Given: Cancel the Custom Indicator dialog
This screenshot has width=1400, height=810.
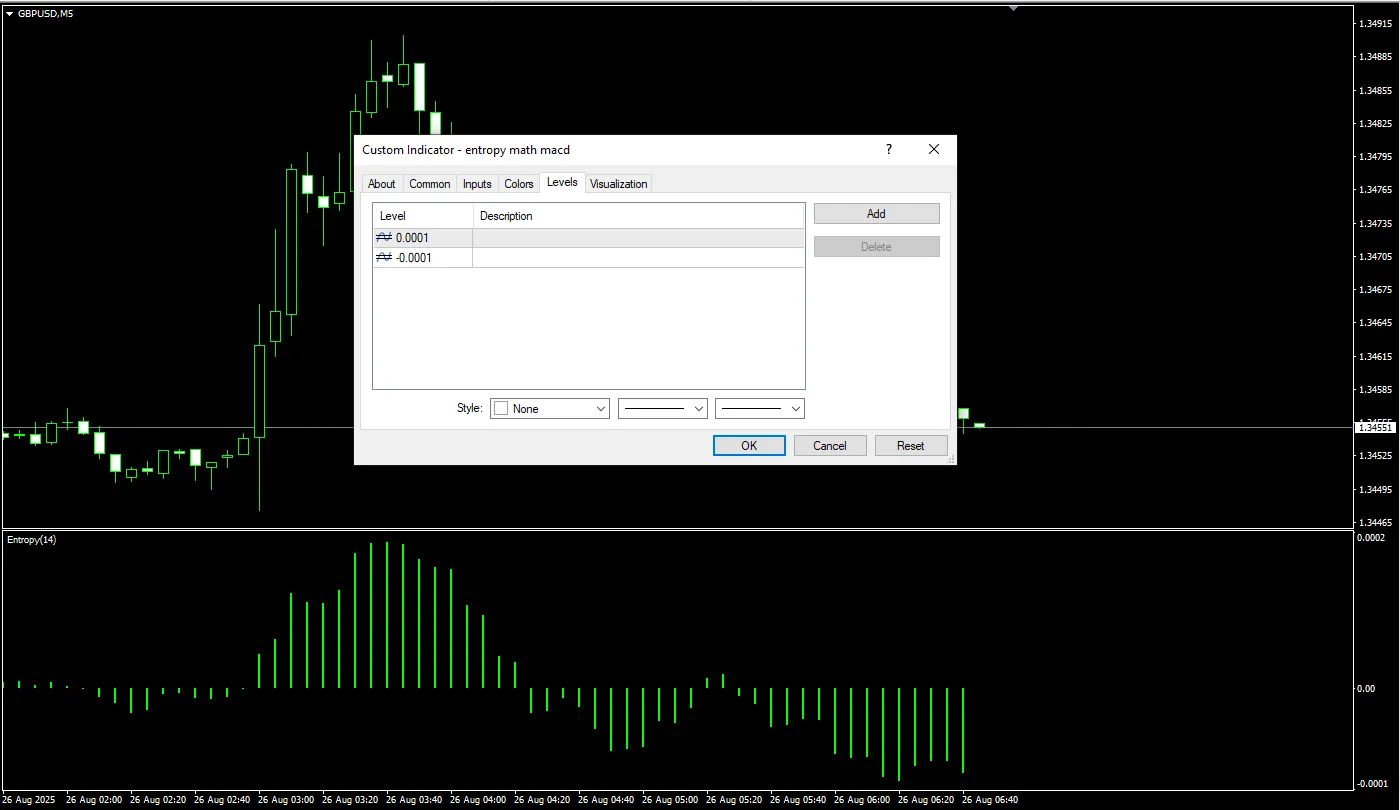Looking at the screenshot, I should click(830, 446).
